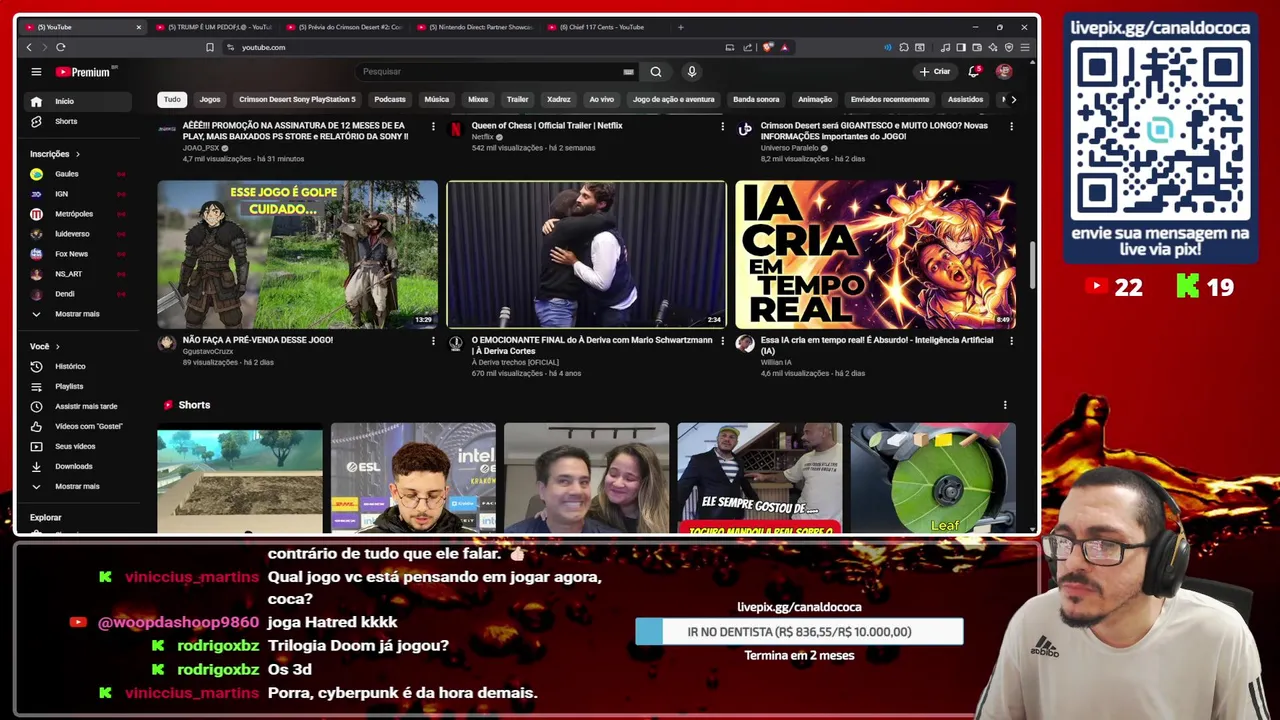
Task: Switch to the Nintendo Direct browser tab
Action: point(475,27)
